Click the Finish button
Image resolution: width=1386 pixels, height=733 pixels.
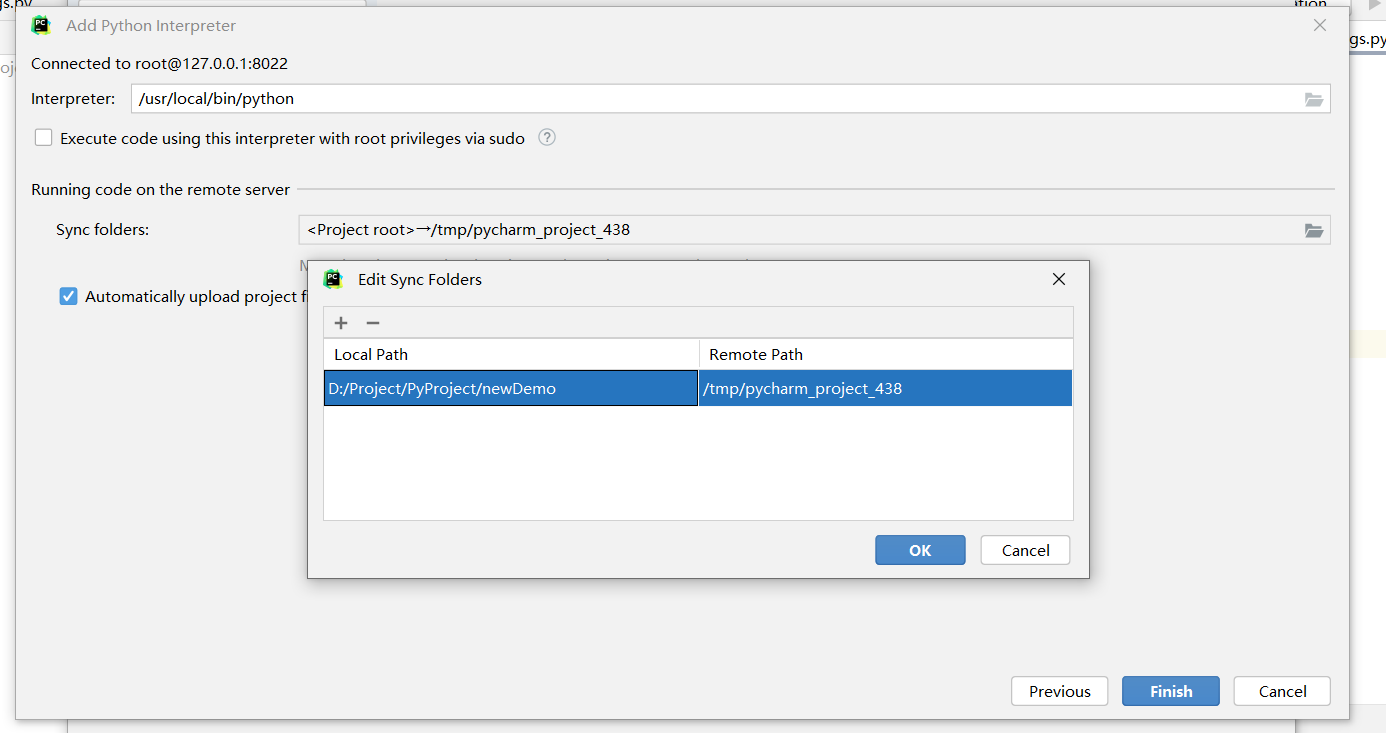[x=1170, y=691]
